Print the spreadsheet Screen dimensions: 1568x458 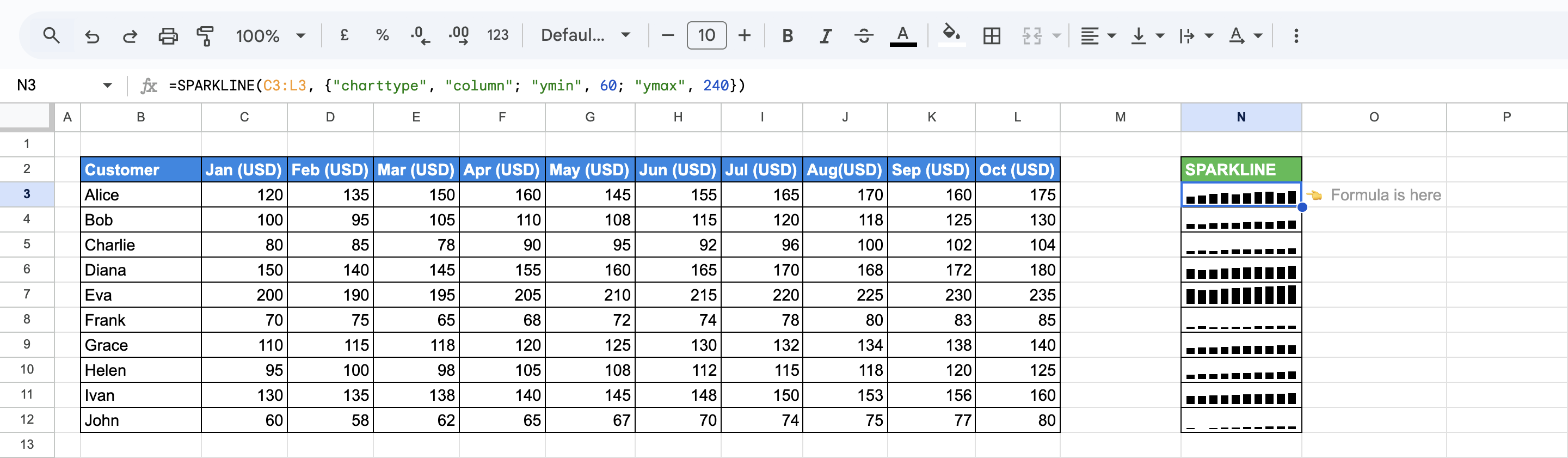coord(168,36)
